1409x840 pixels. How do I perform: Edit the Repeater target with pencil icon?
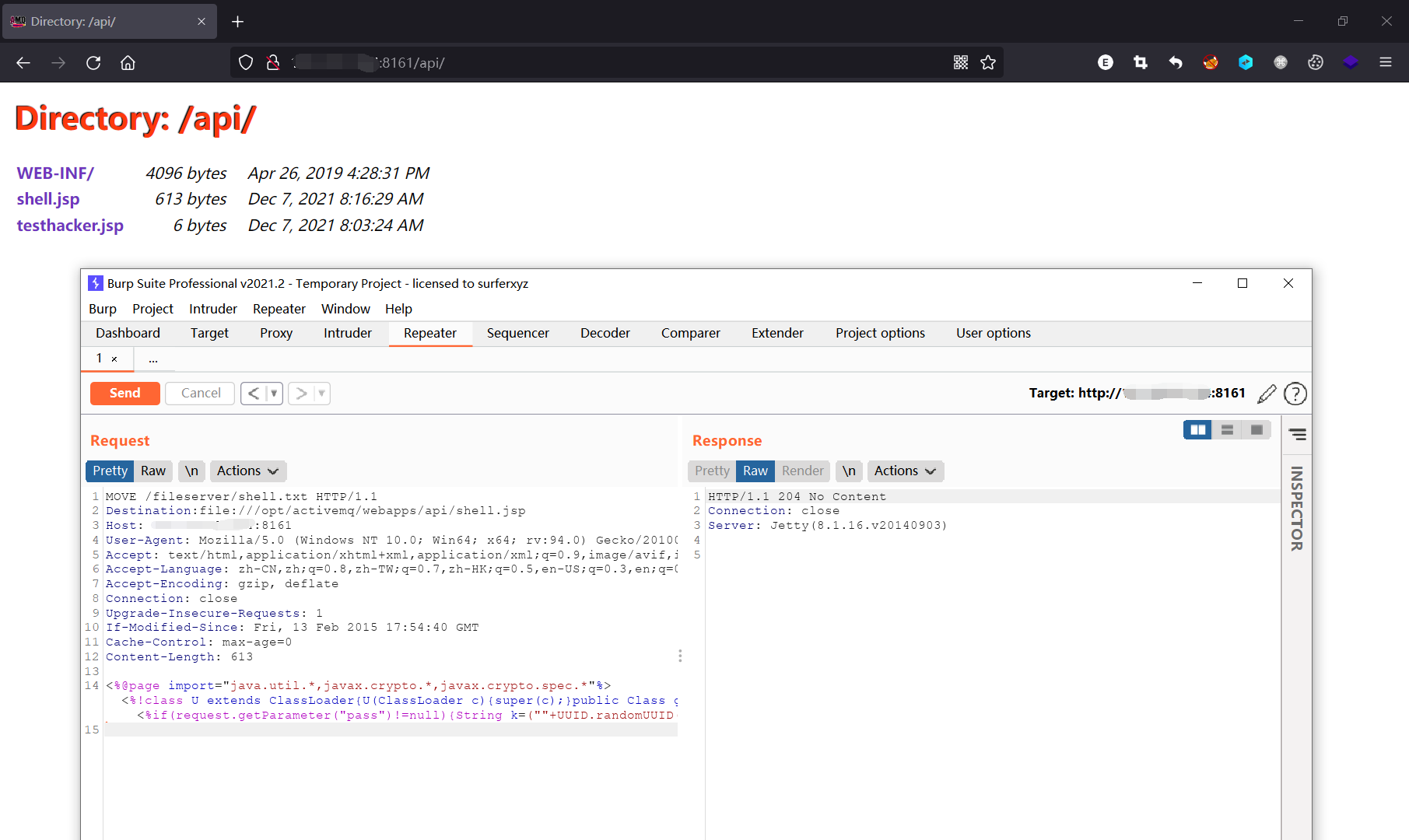click(1267, 394)
